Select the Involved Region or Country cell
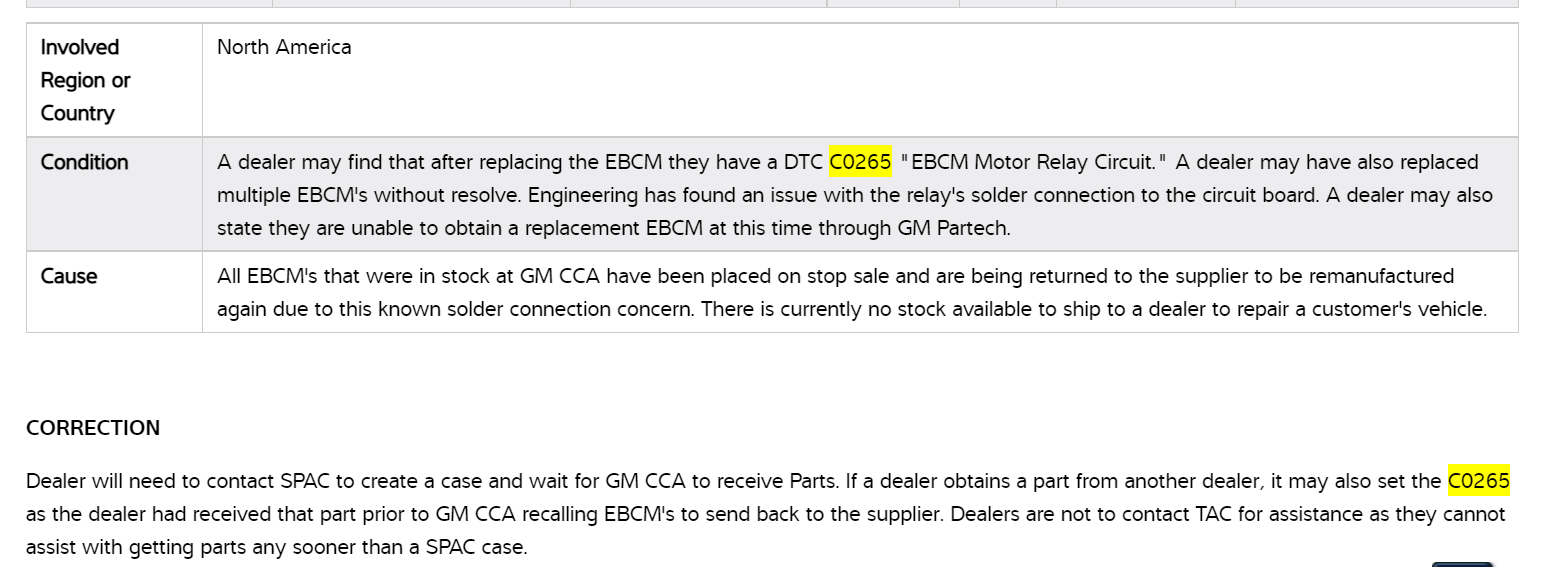The height and width of the screenshot is (567, 1541). pyautogui.click(x=86, y=80)
